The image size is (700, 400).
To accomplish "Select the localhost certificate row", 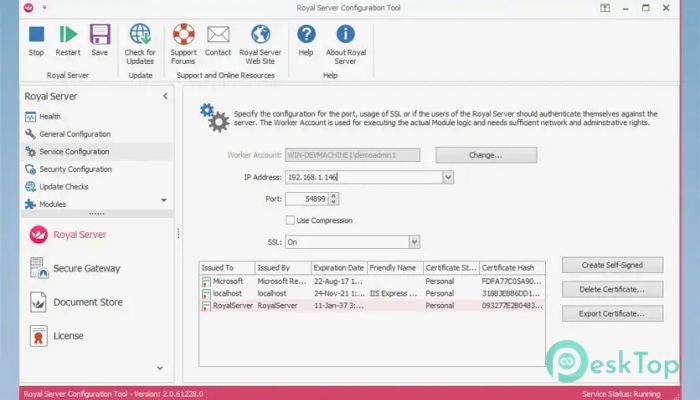I will point(372,293).
